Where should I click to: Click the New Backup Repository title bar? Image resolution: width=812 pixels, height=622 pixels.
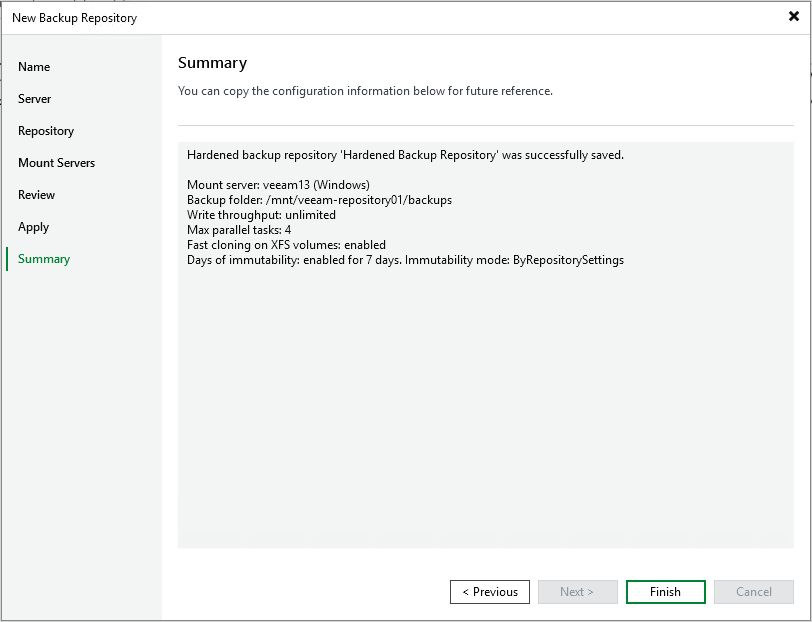click(x=300, y=17)
